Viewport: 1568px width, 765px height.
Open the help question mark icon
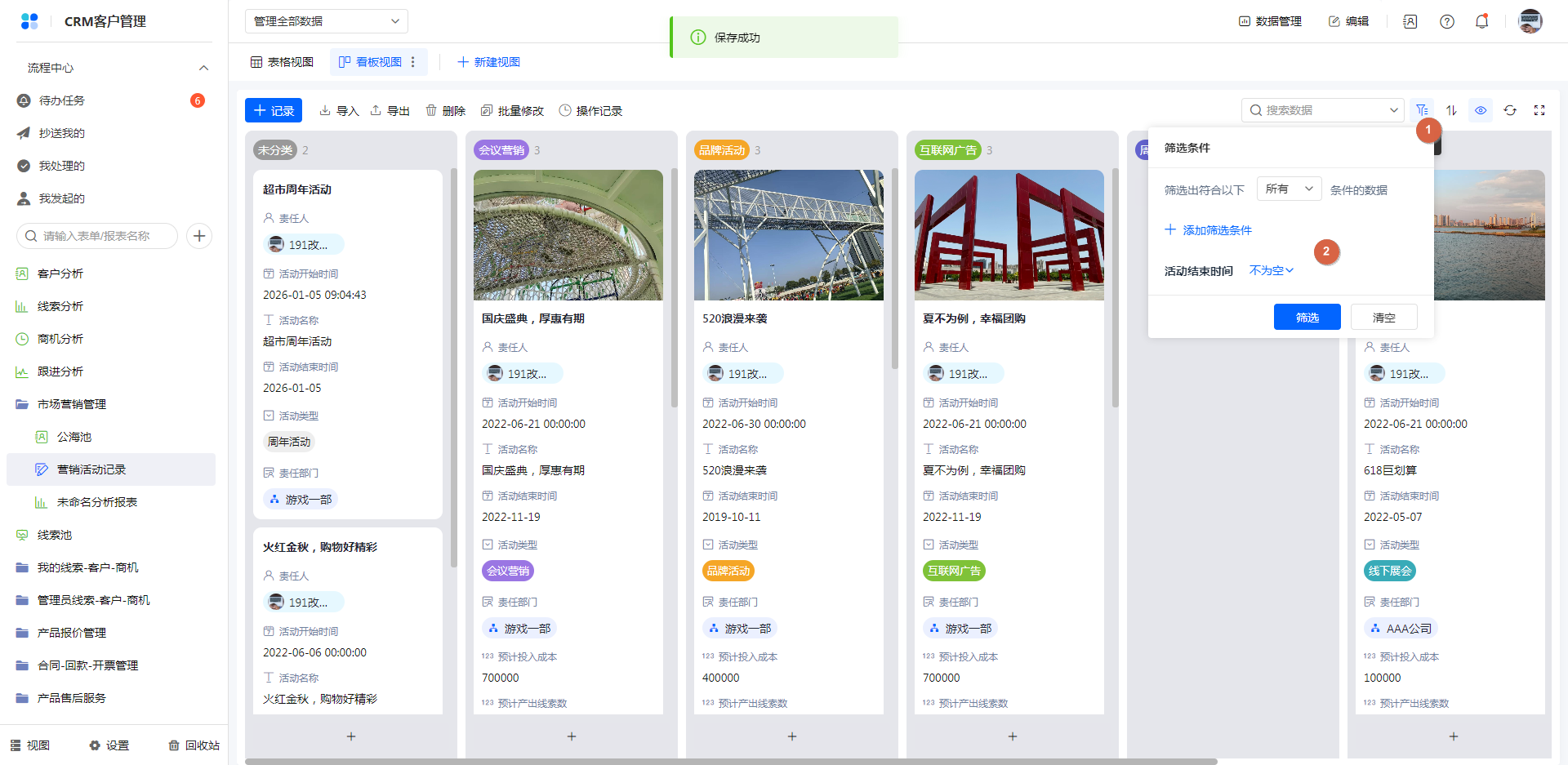pyautogui.click(x=1447, y=22)
